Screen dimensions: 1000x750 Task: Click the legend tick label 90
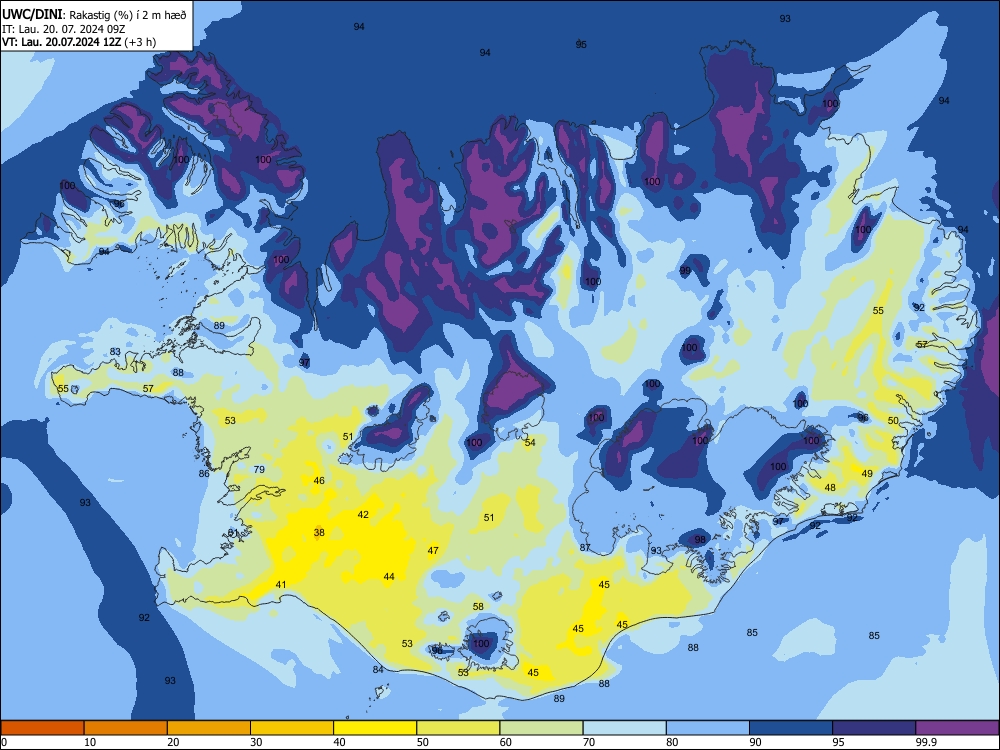[x=755, y=742]
